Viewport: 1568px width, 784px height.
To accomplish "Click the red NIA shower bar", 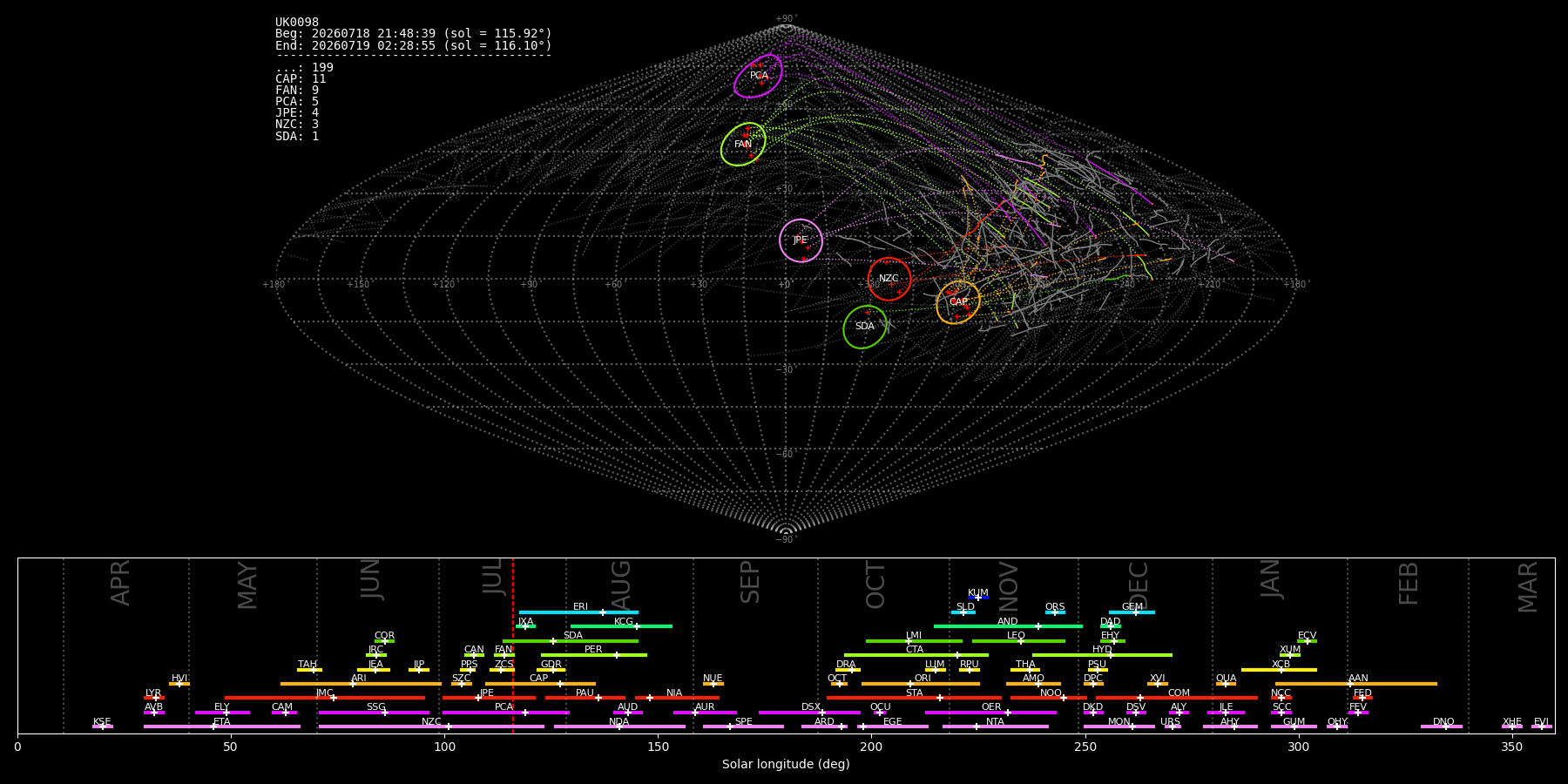I will coord(677,698).
